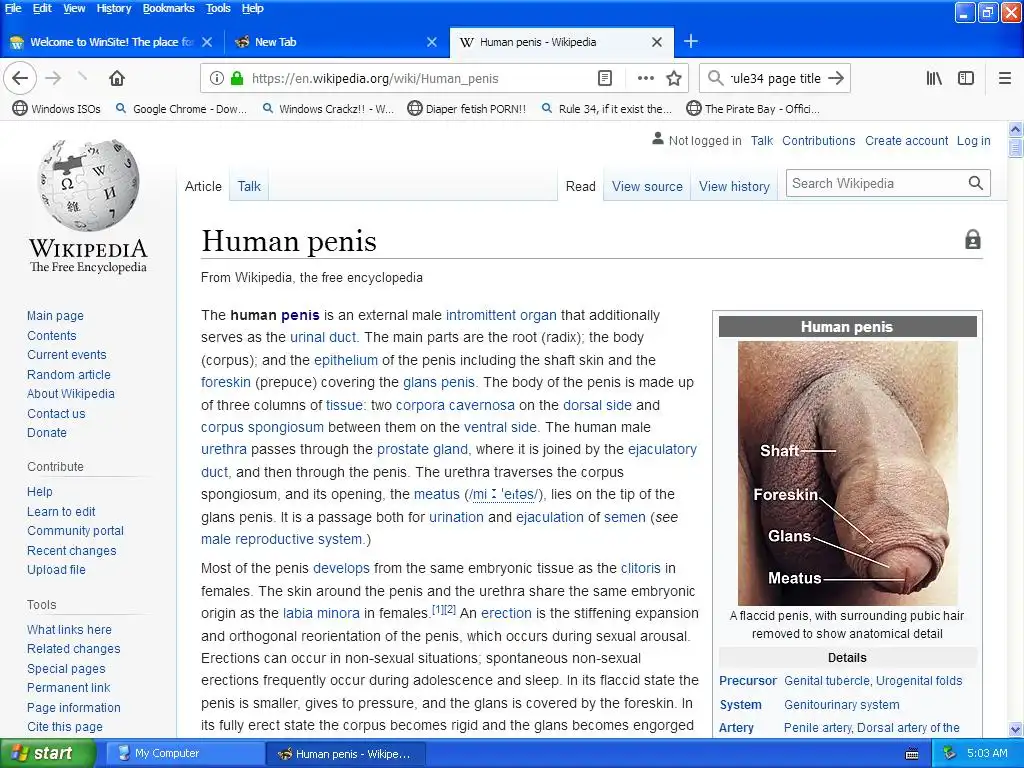Image resolution: width=1024 pixels, height=768 pixels.
Task: Open page actions three-dot menu
Action: click(645, 78)
